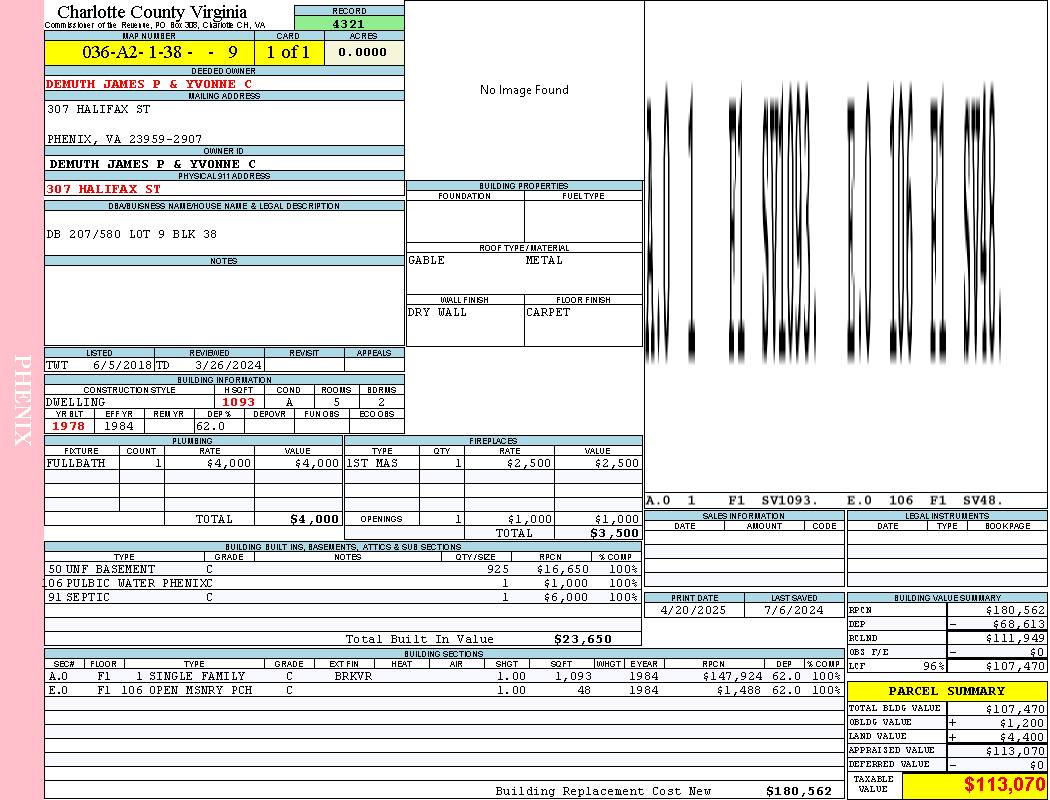Click the 'No Image Found' placeholder
Image resolution: width=1050 pixels, height=800 pixels.
click(524, 90)
